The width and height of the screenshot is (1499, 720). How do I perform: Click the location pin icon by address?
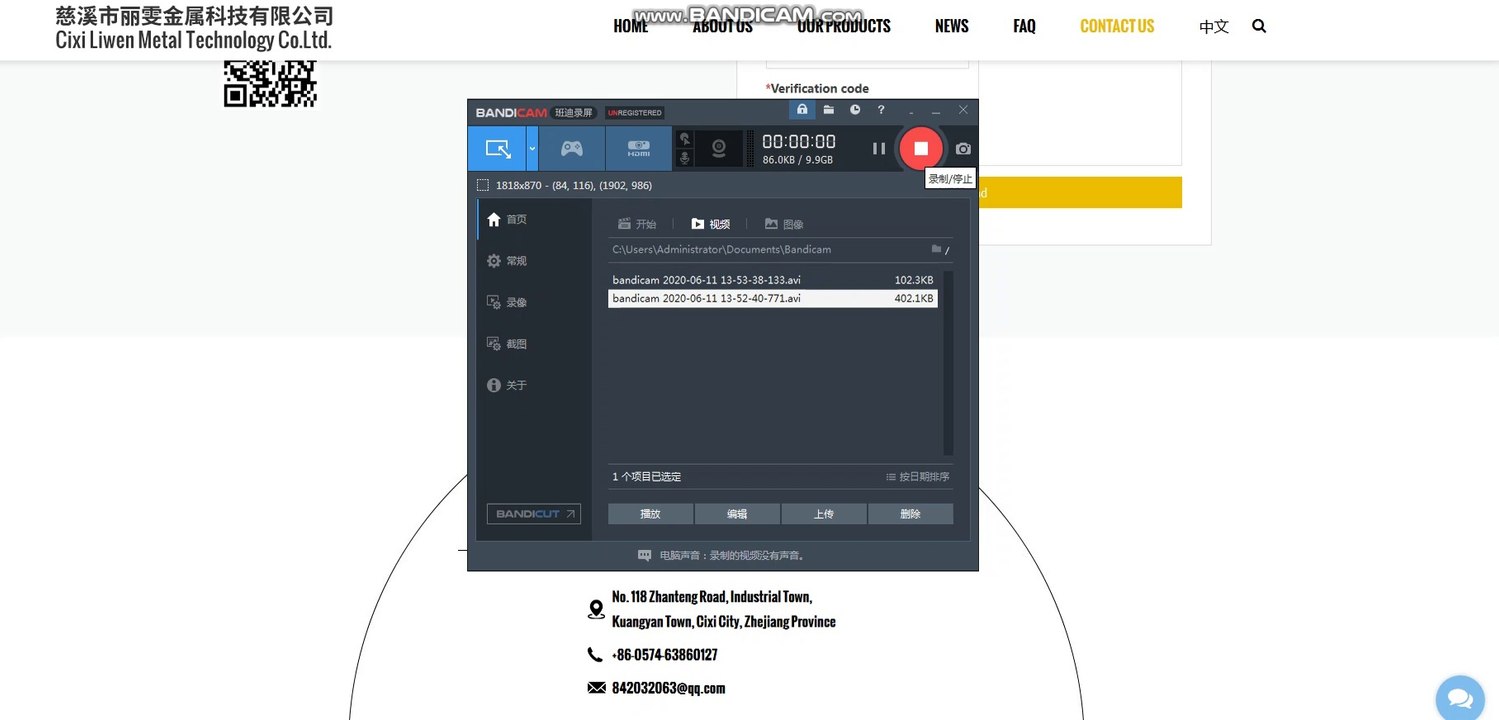(596, 609)
